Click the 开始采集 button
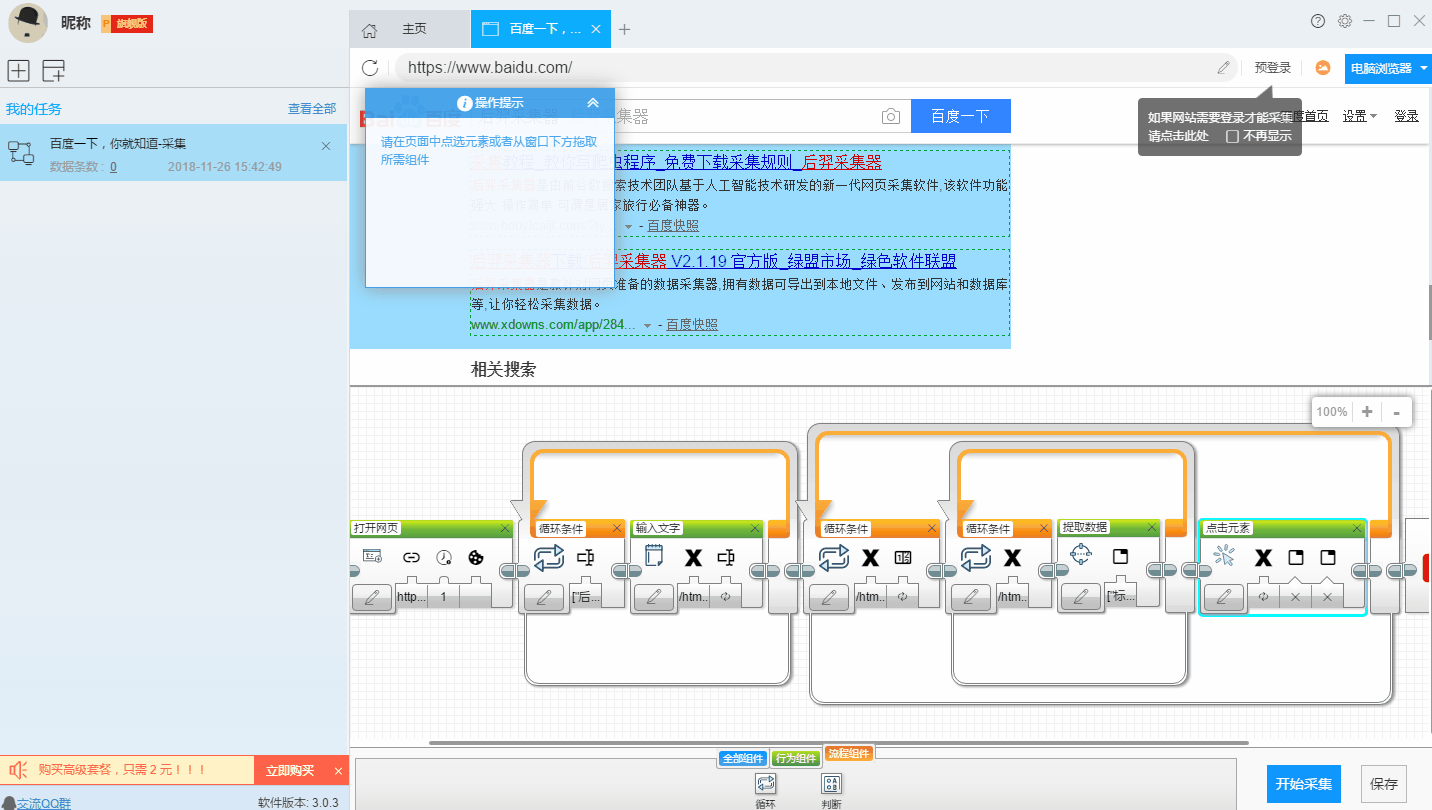 point(1303,784)
